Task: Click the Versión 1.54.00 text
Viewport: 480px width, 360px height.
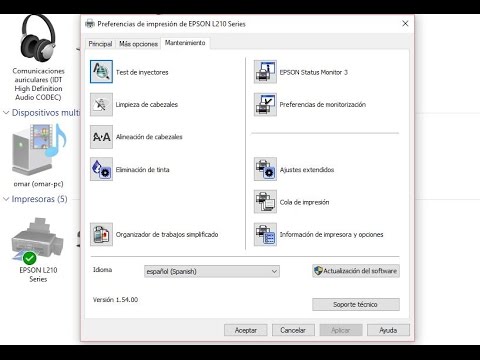Action: coord(115,300)
